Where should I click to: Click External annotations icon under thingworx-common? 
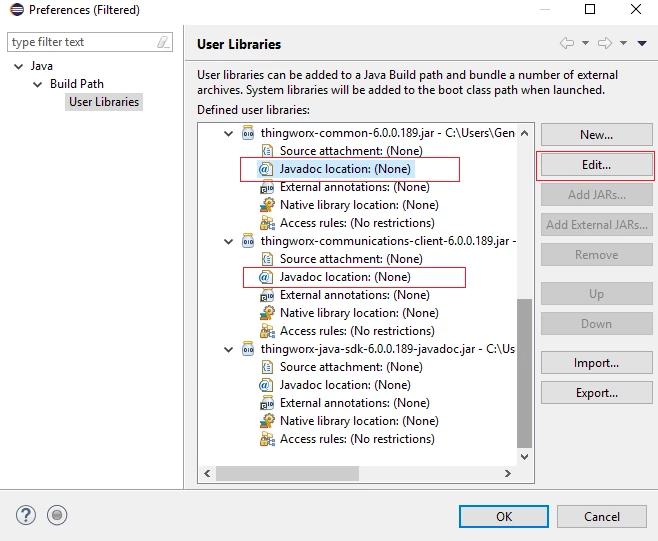(x=267, y=187)
